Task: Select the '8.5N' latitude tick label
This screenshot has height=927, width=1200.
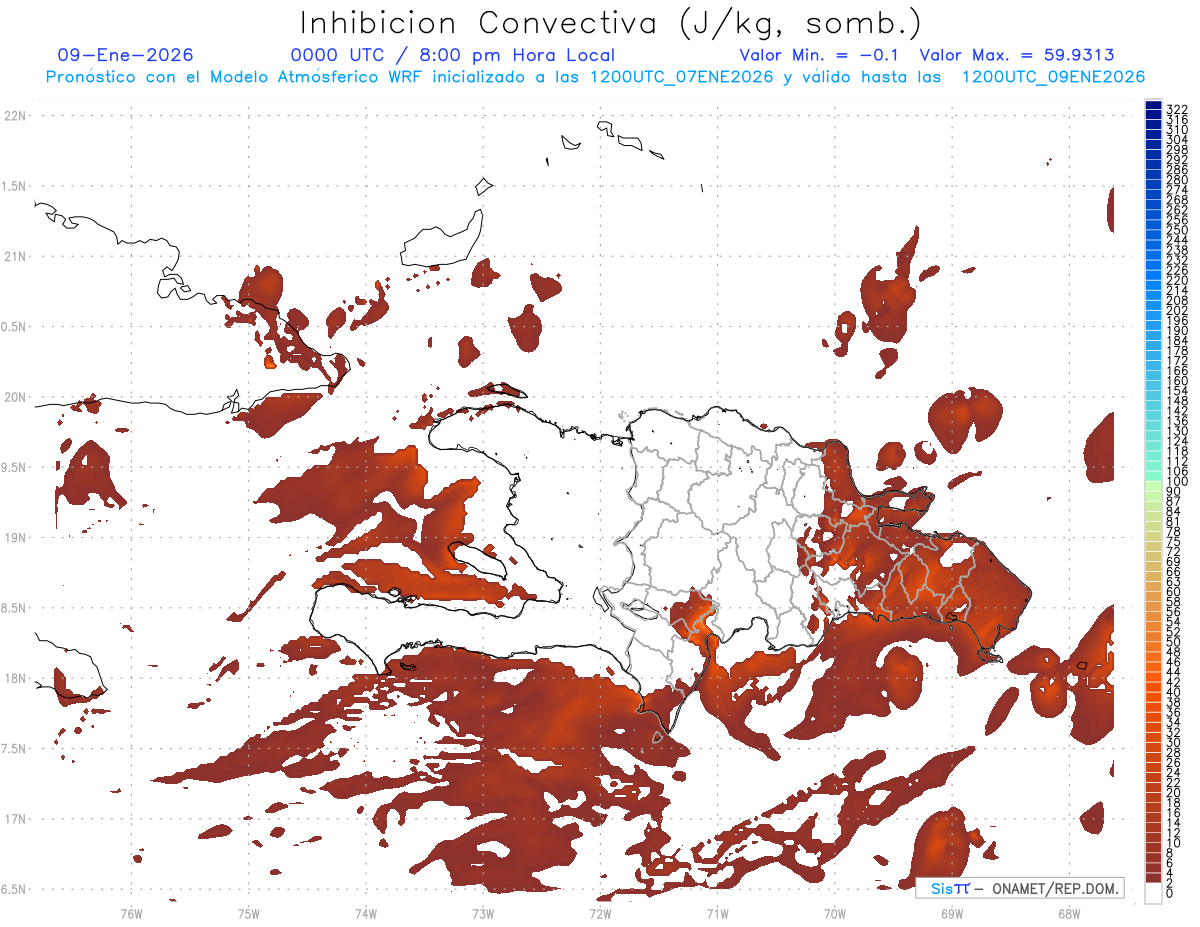Action: [x=13, y=608]
